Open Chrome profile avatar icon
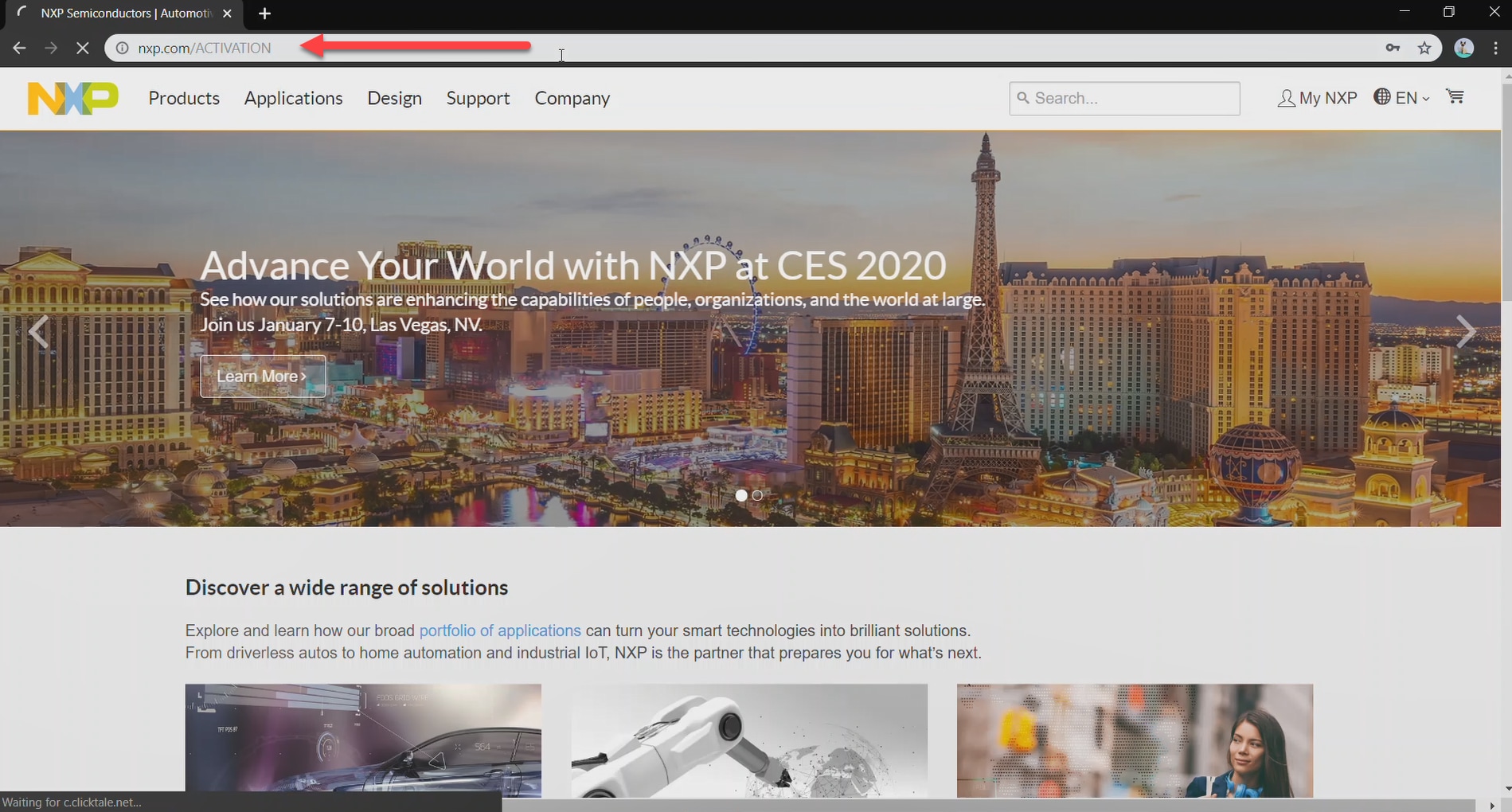The image size is (1512, 812). tap(1463, 49)
